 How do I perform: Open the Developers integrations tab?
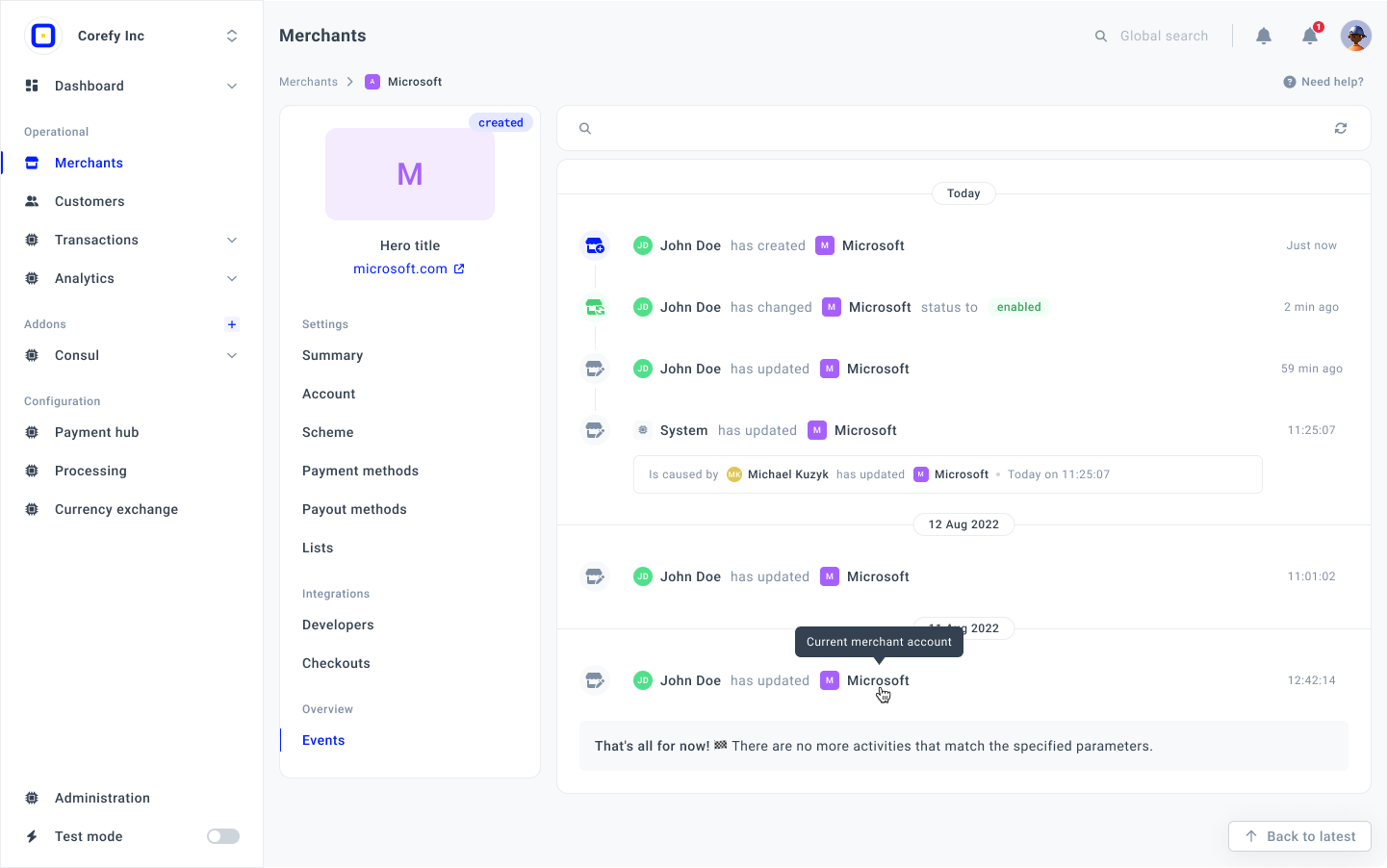[x=338, y=625]
